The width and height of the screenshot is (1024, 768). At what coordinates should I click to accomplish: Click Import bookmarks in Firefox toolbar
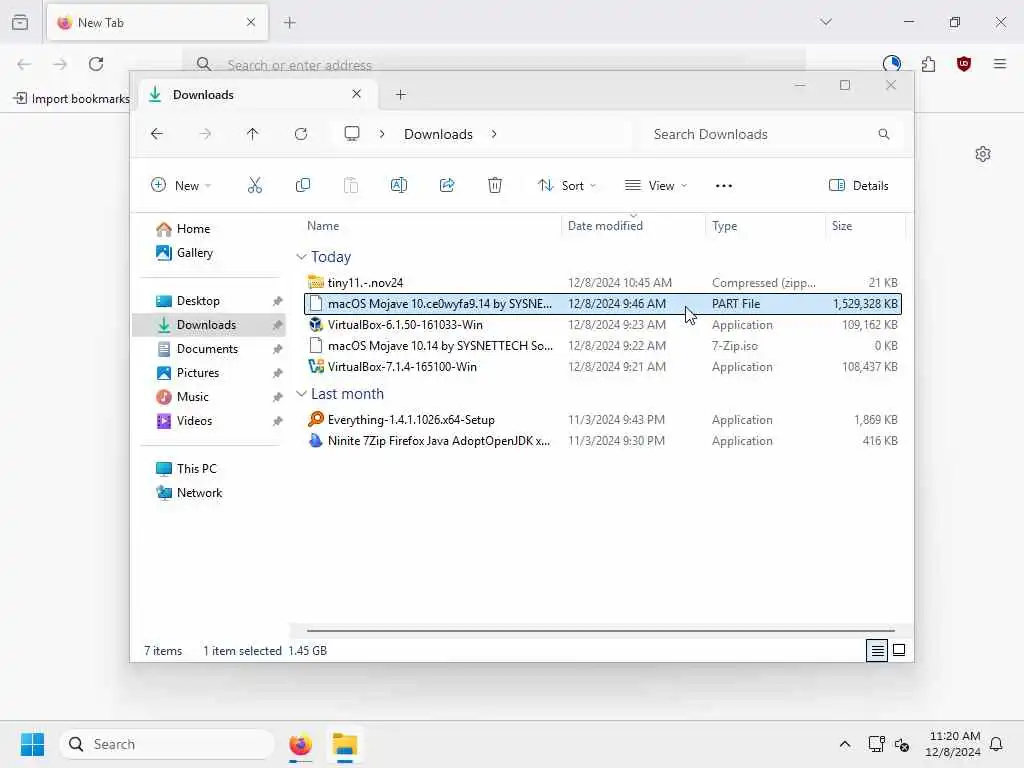tap(72, 99)
